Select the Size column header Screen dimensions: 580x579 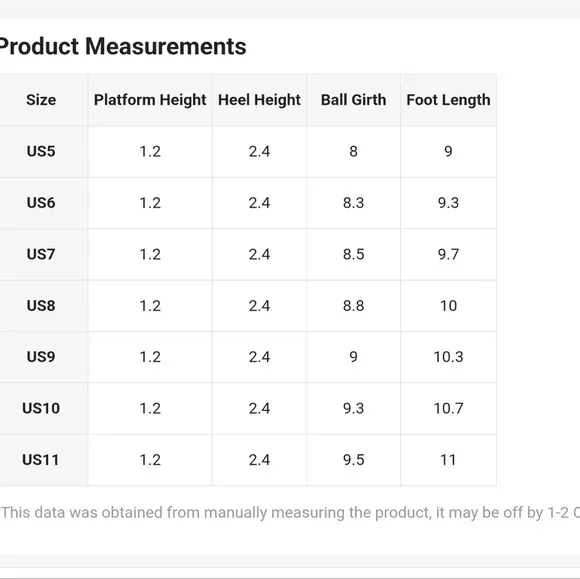pyautogui.click(x=41, y=100)
